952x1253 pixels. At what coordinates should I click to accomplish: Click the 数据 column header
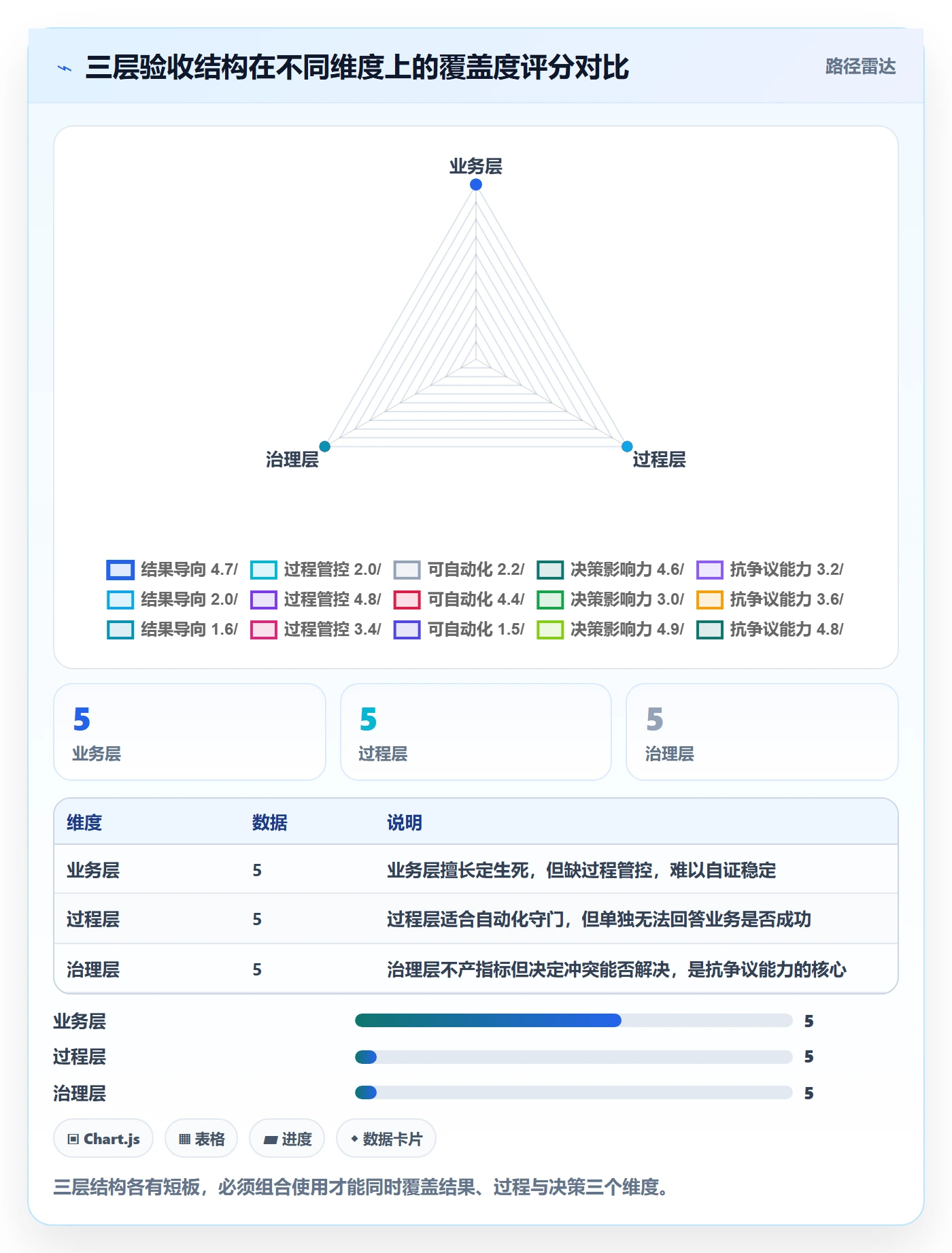coord(270,822)
